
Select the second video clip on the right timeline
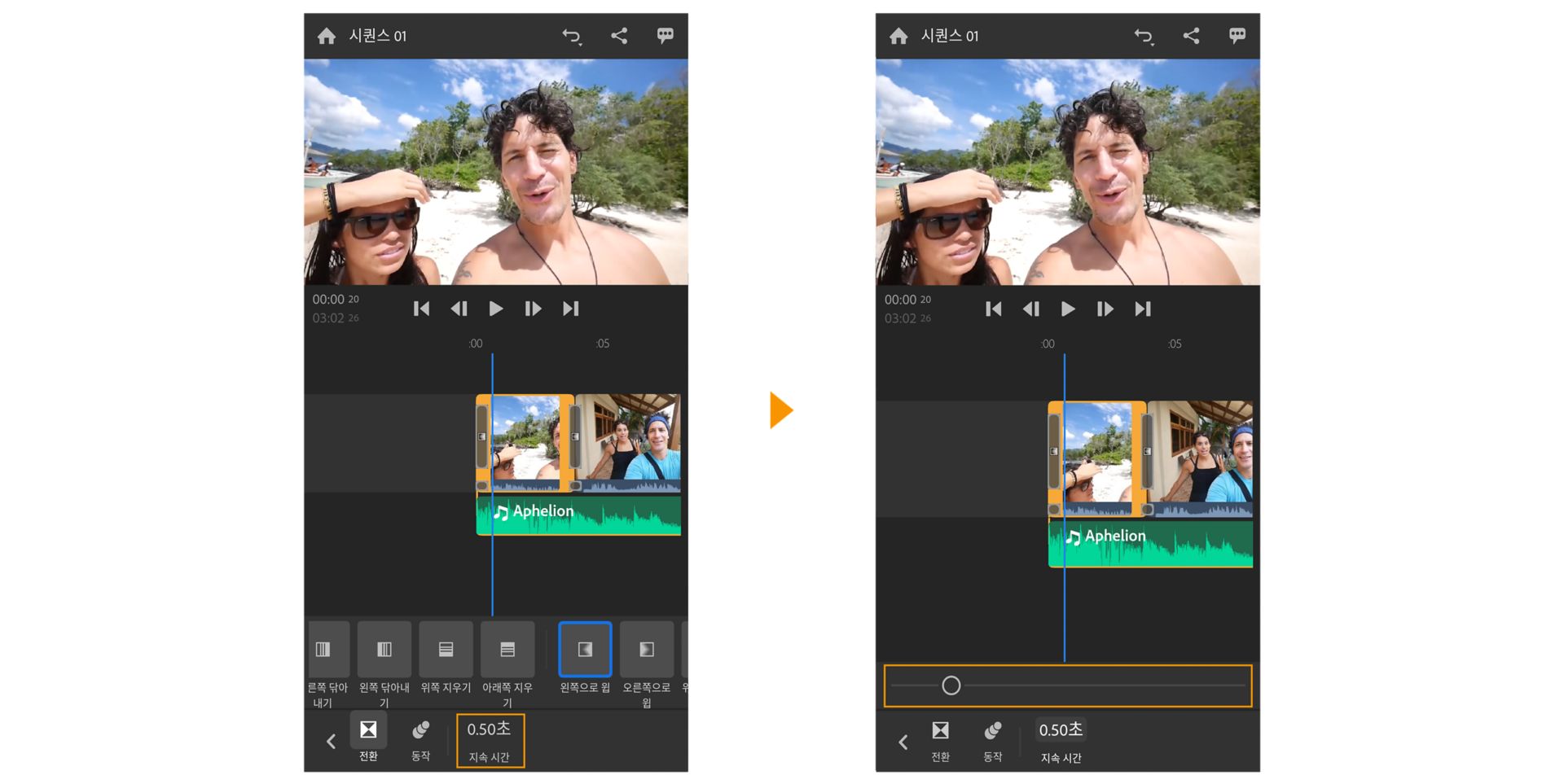coord(1200,459)
